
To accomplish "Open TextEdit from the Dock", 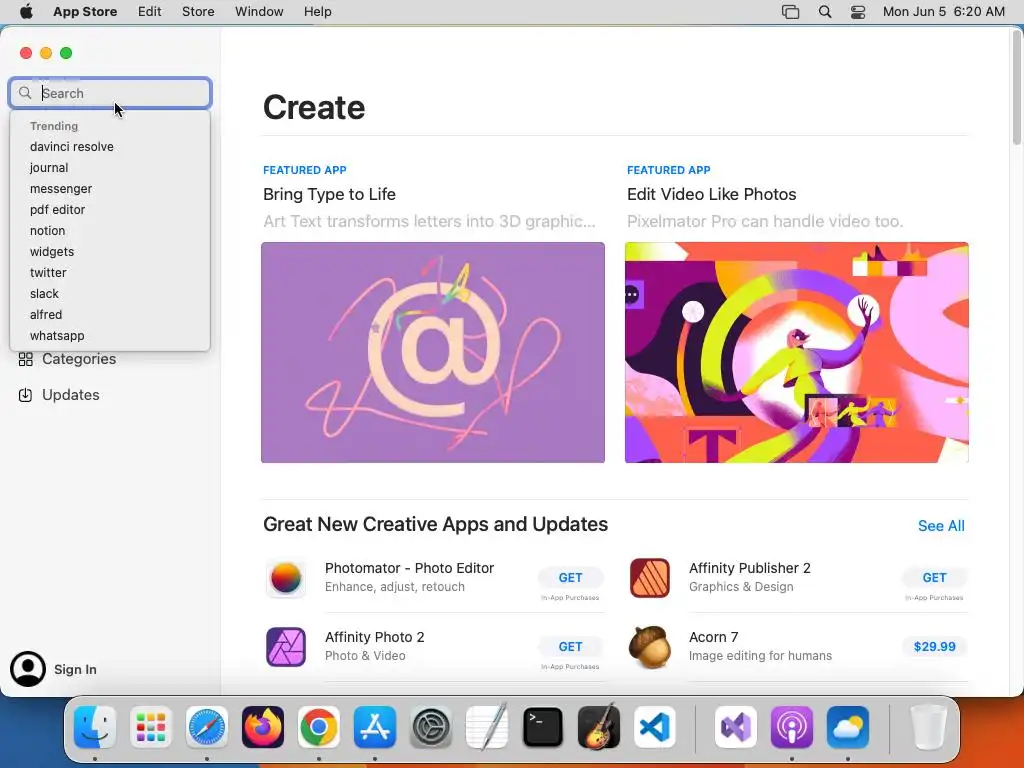I will (487, 726).
